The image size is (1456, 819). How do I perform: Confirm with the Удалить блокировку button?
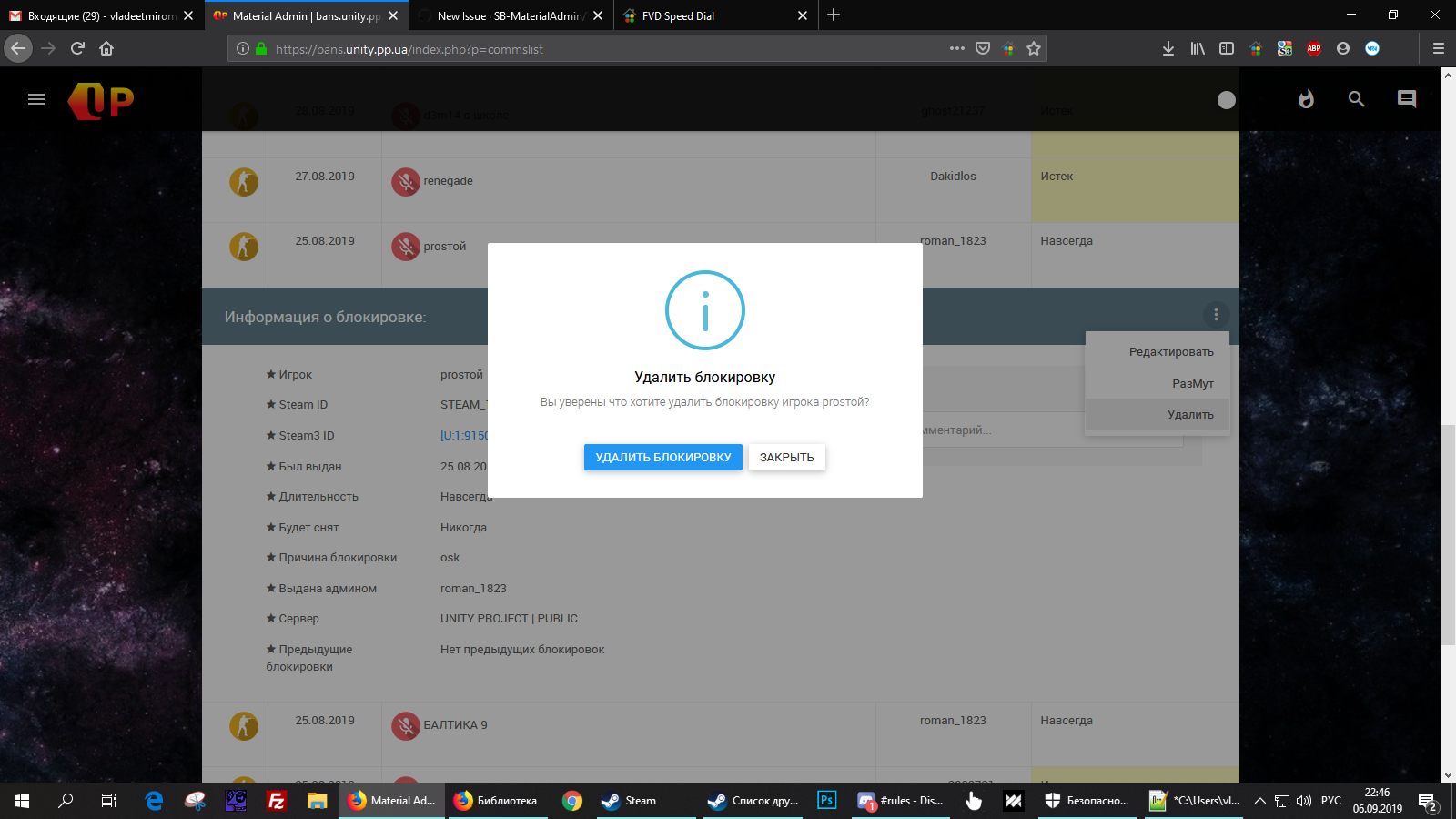(662, 457)
